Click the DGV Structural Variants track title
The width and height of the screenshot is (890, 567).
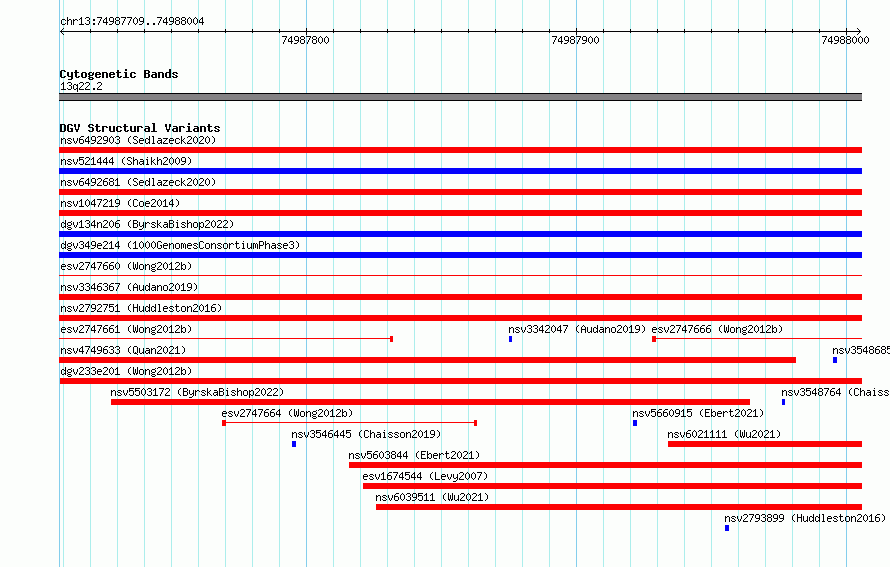pyautogui.click(x=140, y=128)
